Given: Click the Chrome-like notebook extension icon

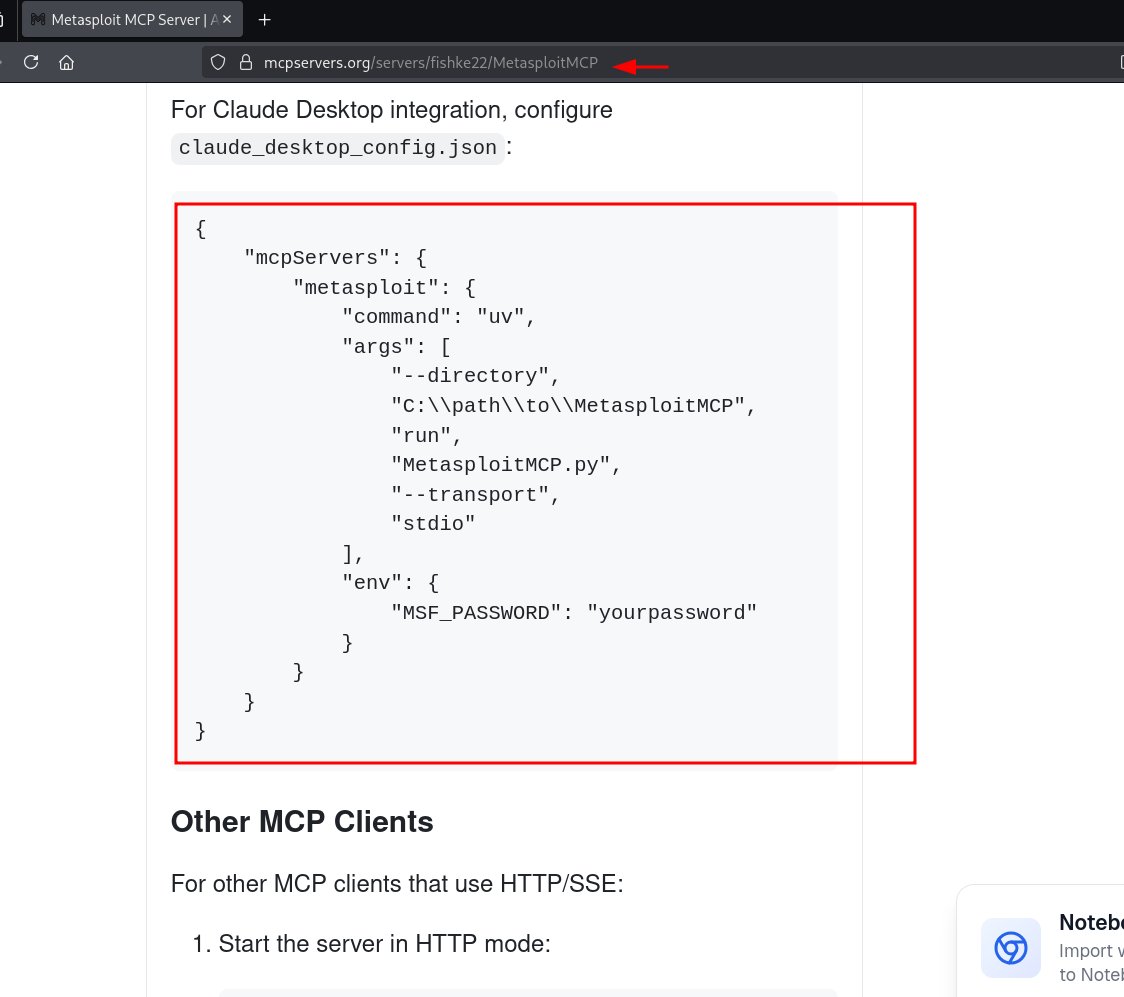Looking at the screenshot, I should pos(1011,948).
